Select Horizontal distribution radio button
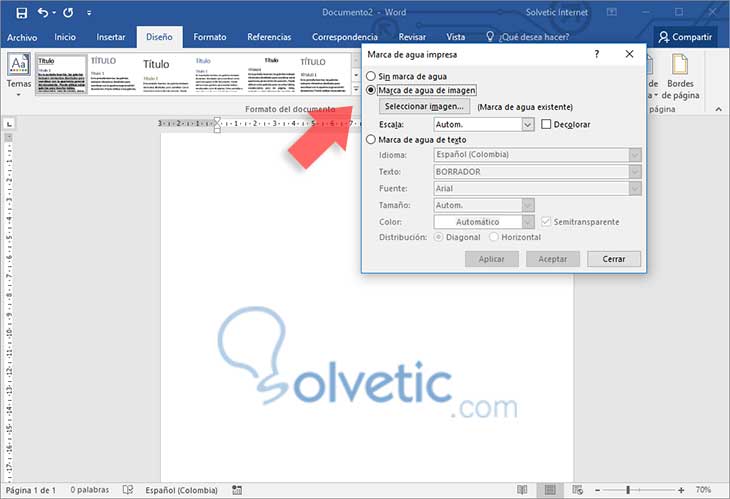 [493, 237]
